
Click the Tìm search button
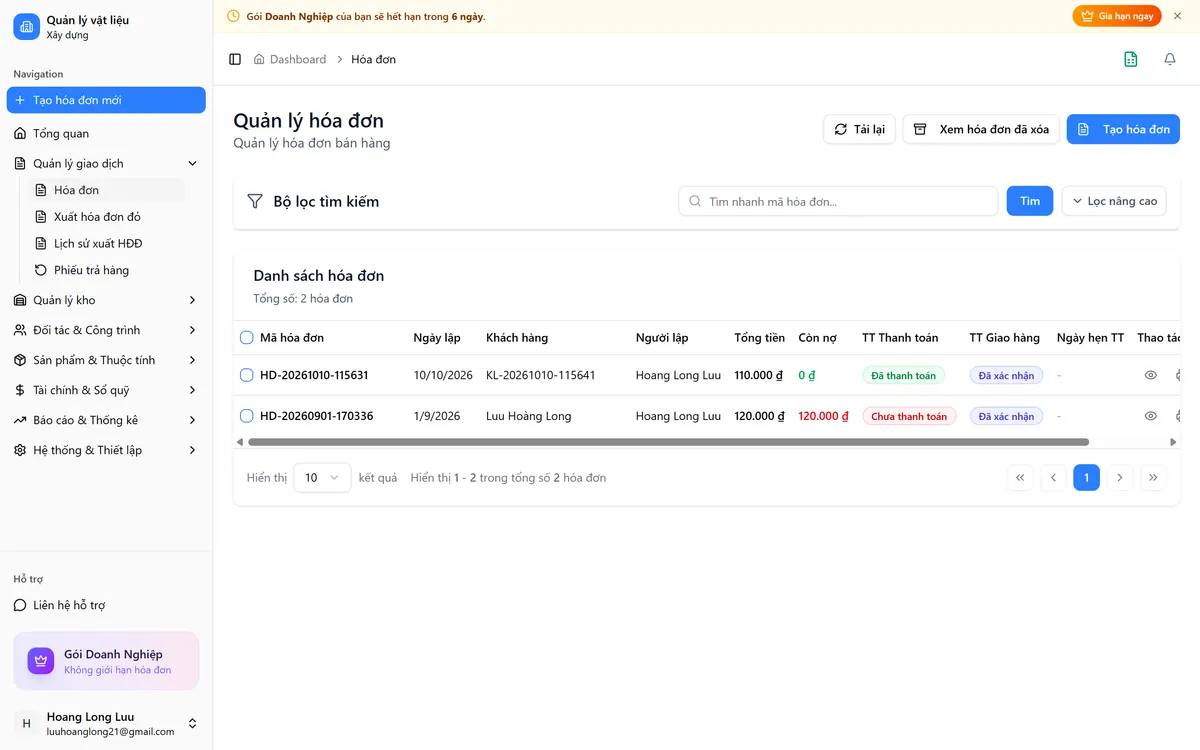[x=1029, y=201]
